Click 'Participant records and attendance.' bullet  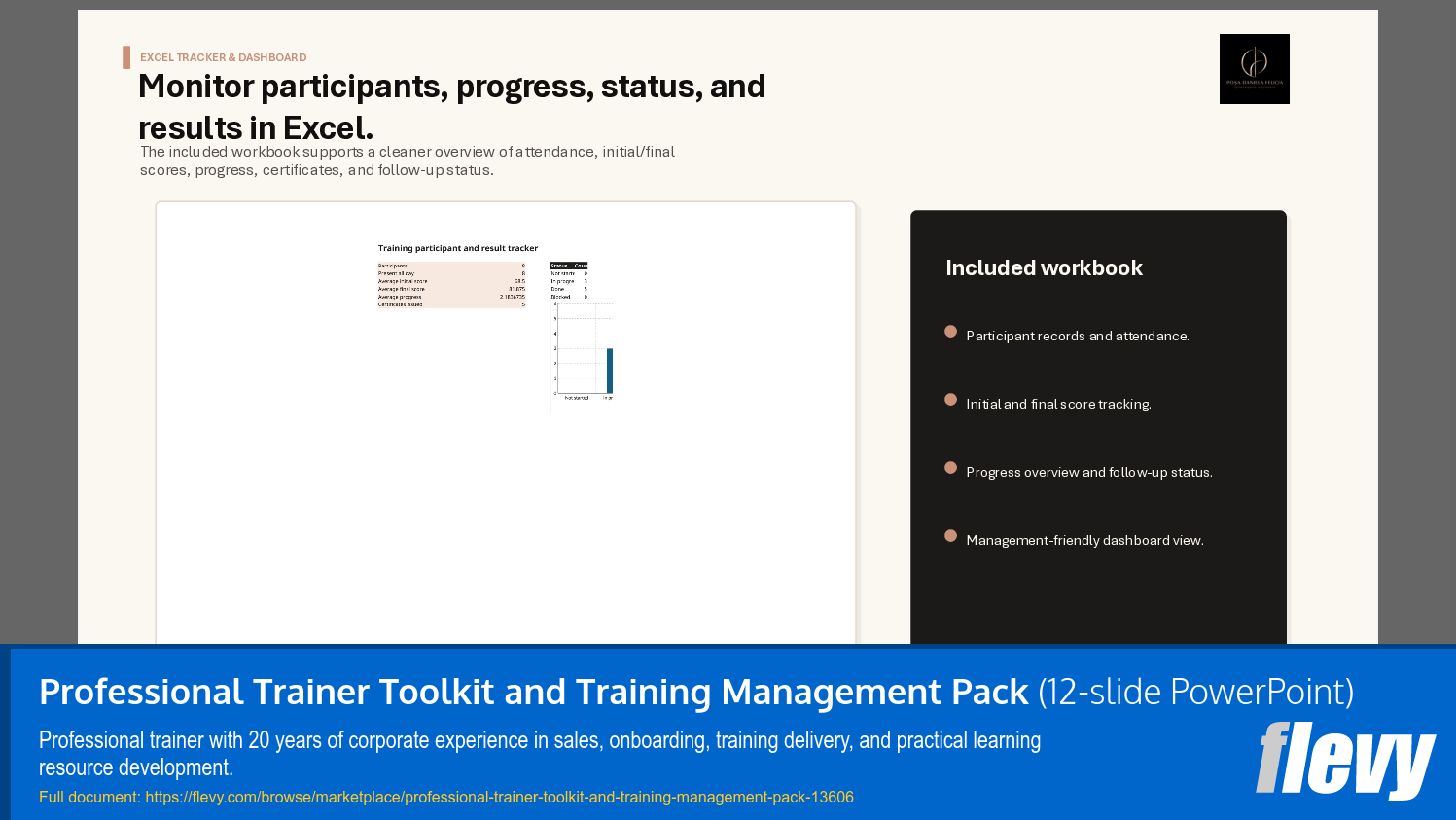point(1077,336)
